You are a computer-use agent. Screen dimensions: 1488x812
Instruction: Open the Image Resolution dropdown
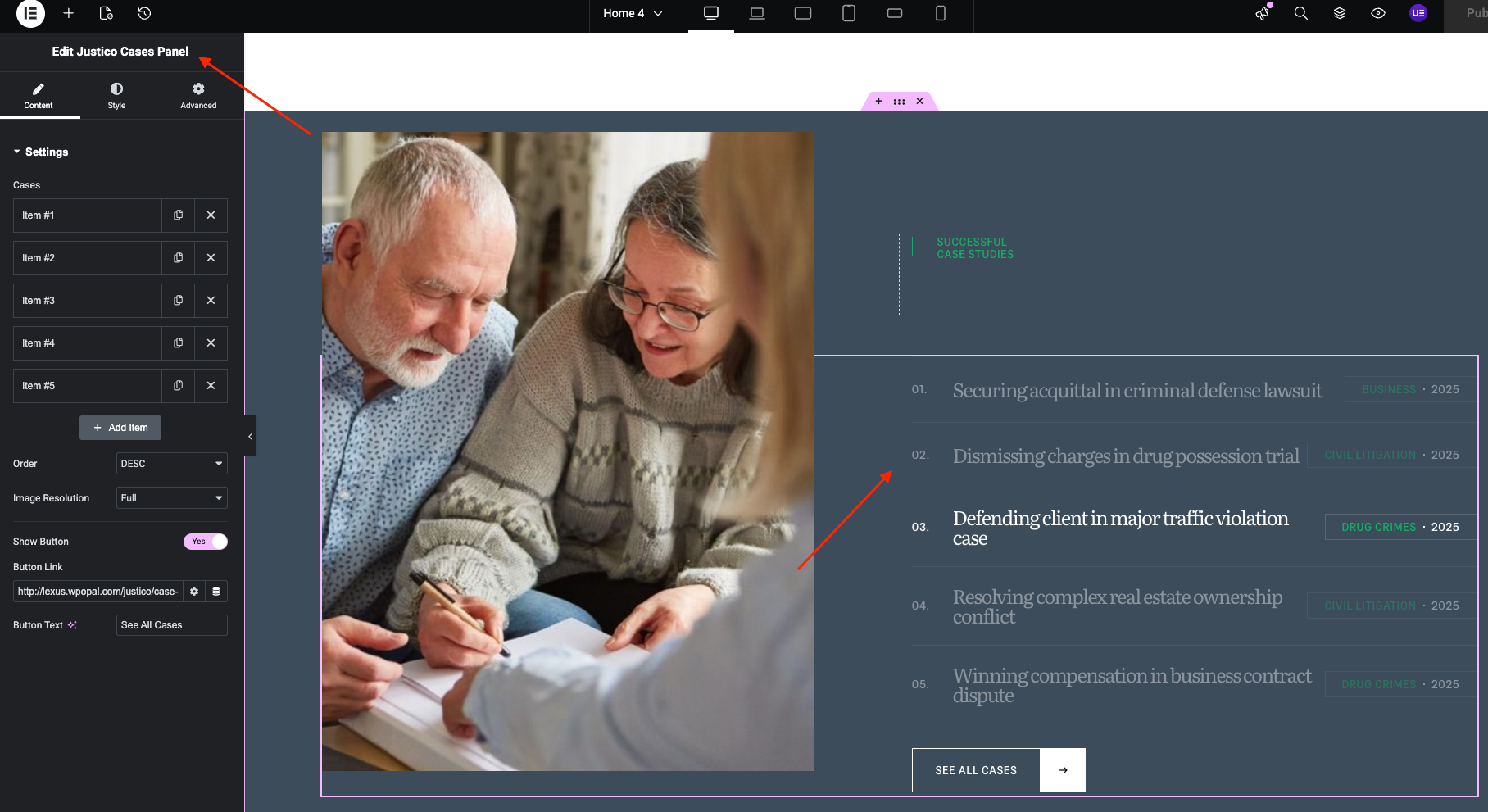coord(171,498)
